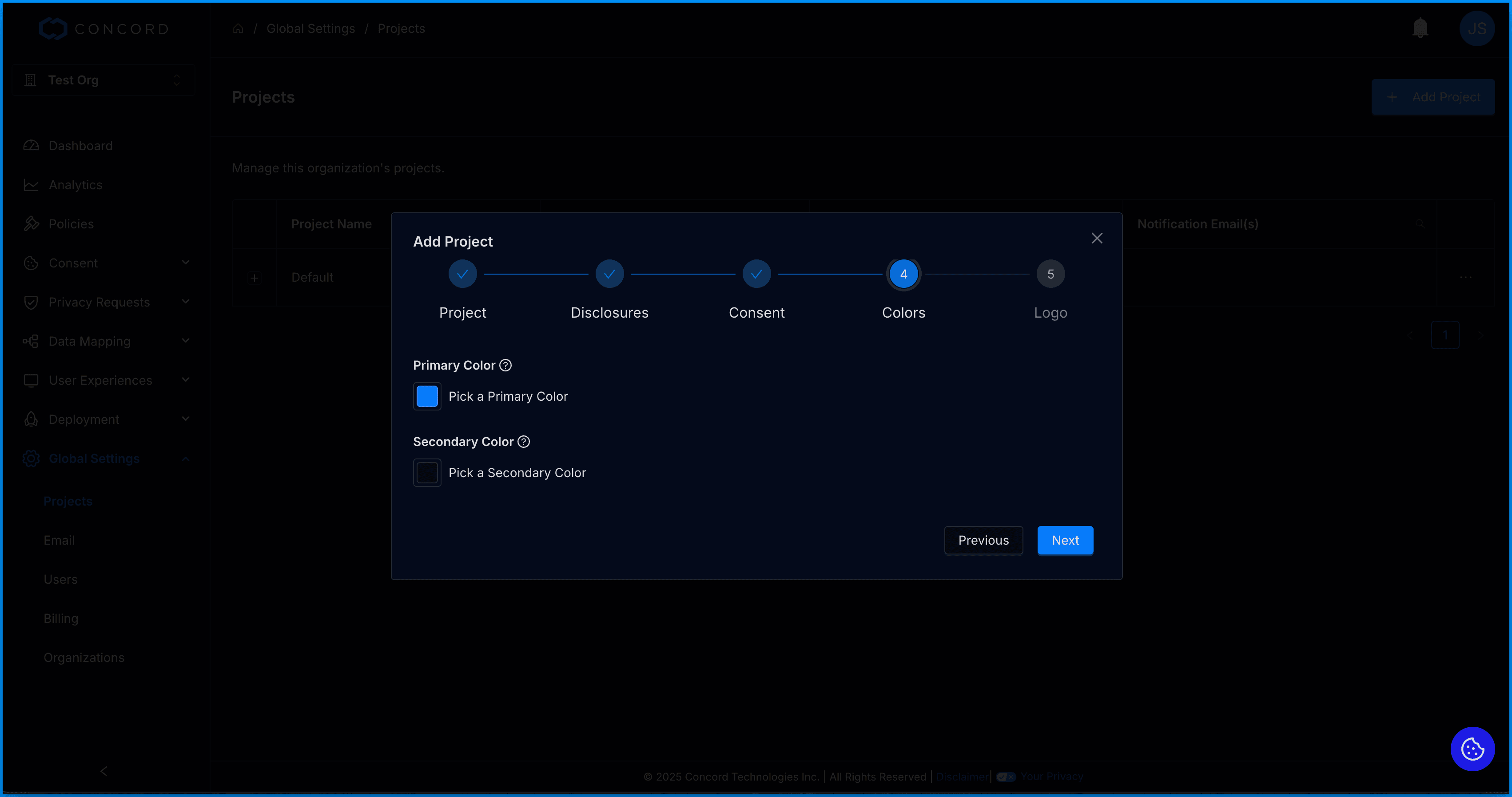
Task: Open the secondary color swatch picker
Action: pyautogui.click(x=427, y=472)
